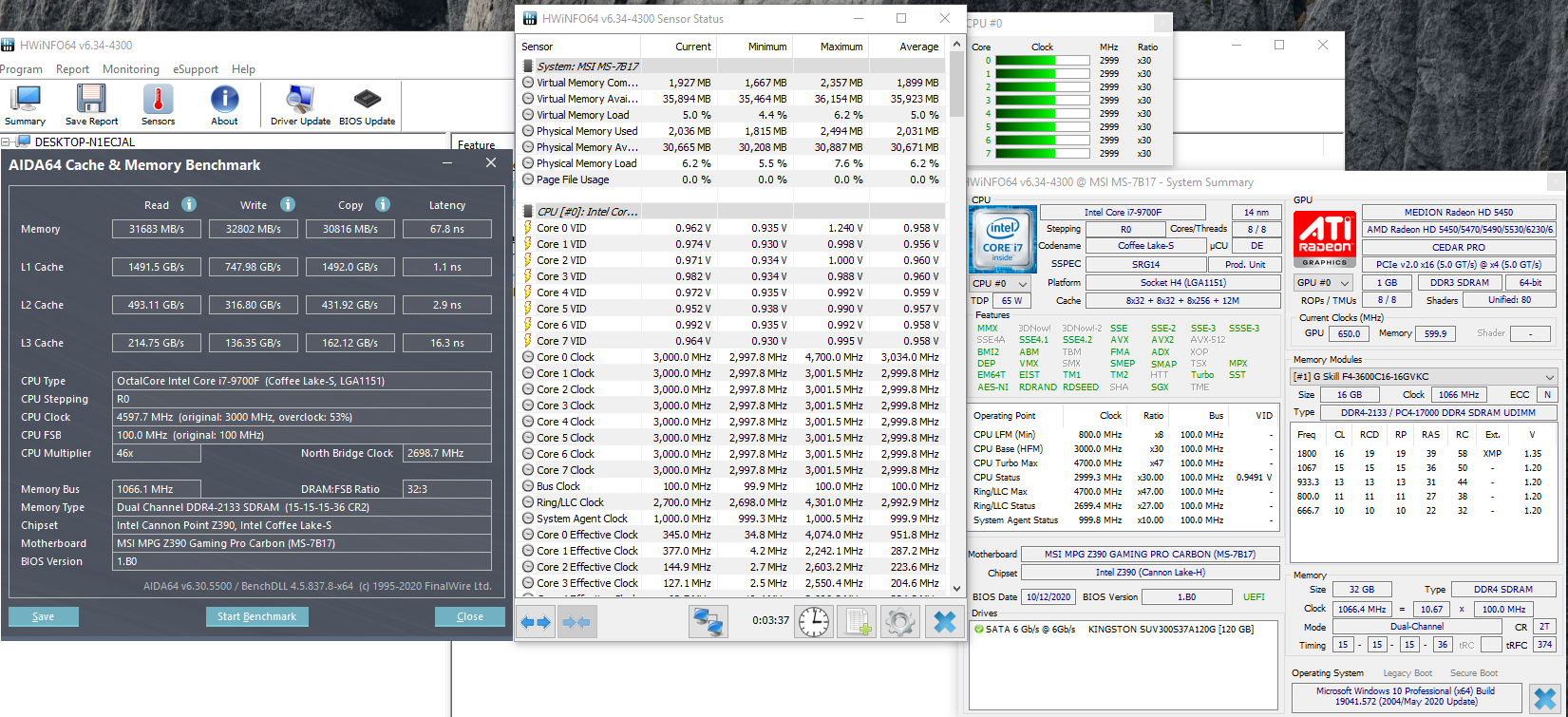Viewport: 1568px width, 717px height.
Task: Click the Current column header
Action: pyautogui.click(x=679, y=47)
